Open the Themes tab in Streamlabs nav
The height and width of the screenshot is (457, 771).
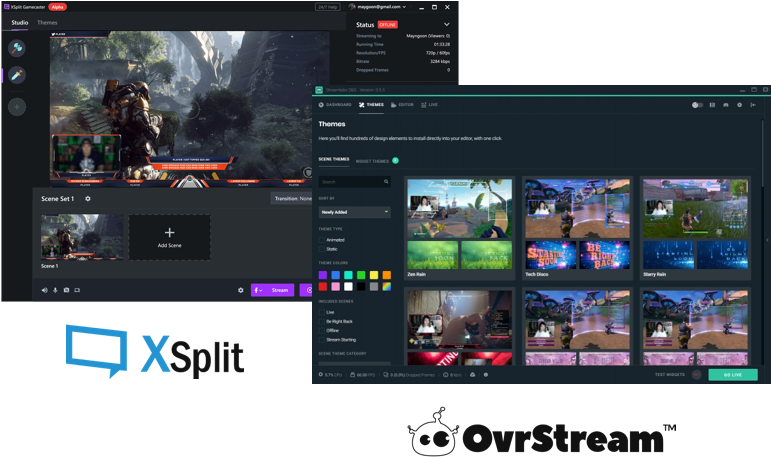[371, 105]
